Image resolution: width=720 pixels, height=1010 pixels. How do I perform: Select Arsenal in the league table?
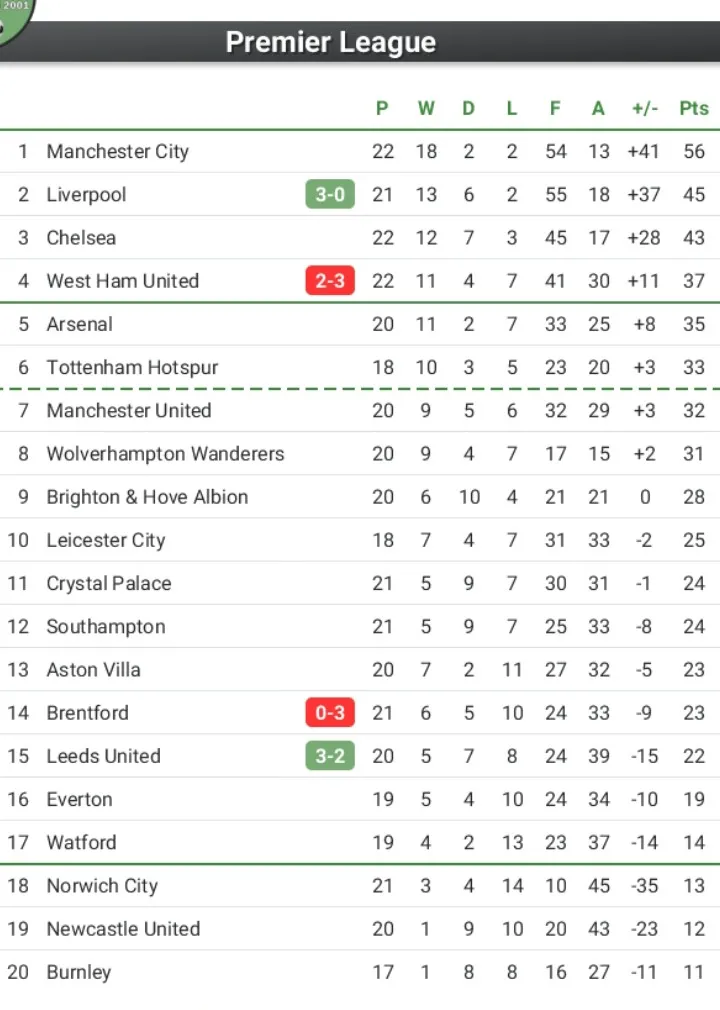click(x=360, y=323)
